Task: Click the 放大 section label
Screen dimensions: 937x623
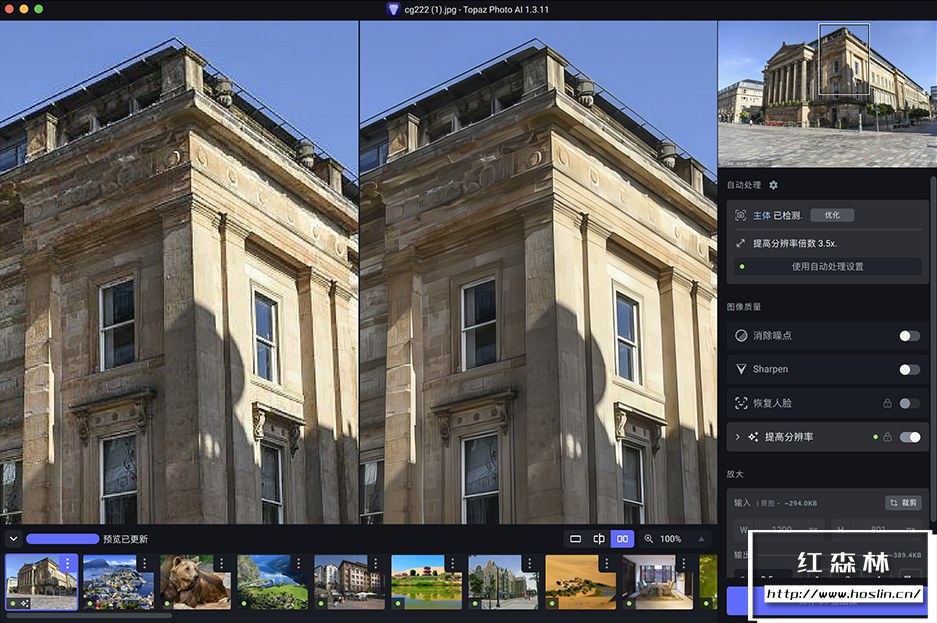Action: (735, 474)
